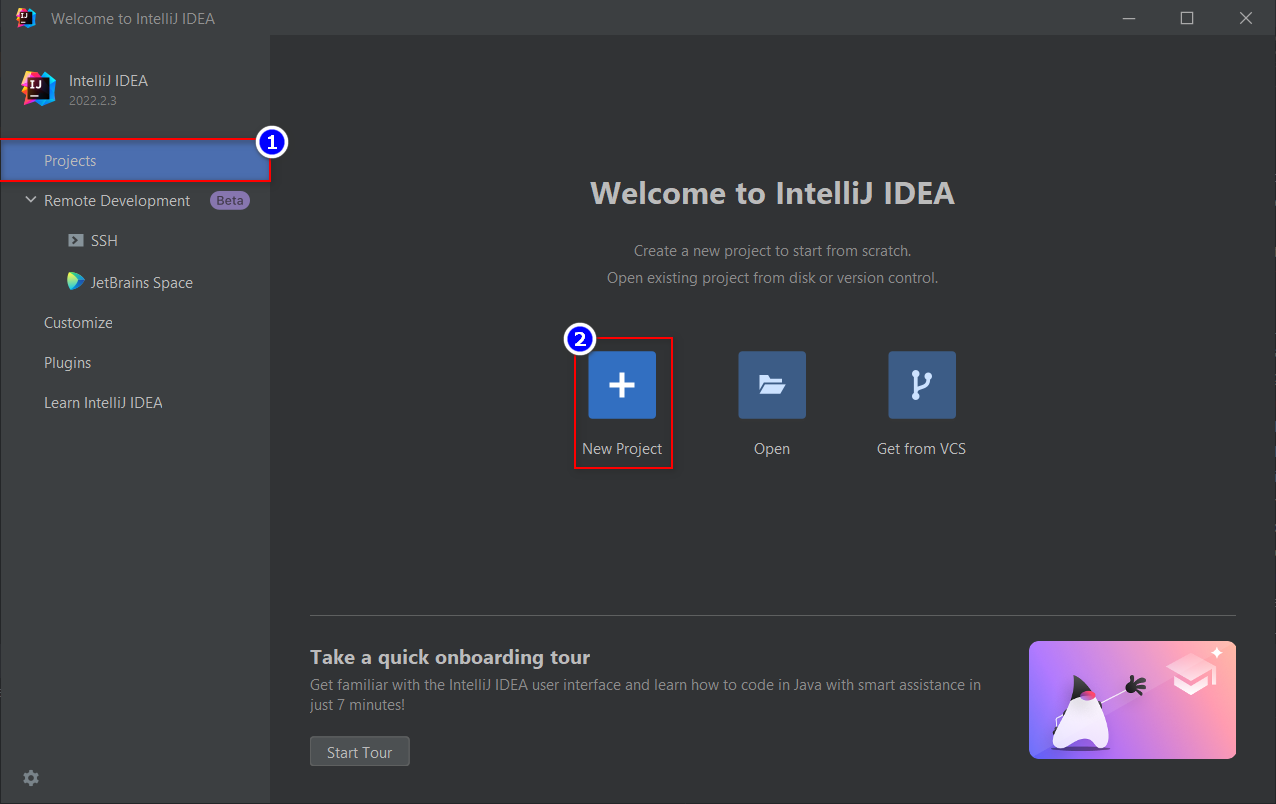This screenshot has width=1276, height=804.
Task: Click the Open folder icon
Action: tap(772, 385)
